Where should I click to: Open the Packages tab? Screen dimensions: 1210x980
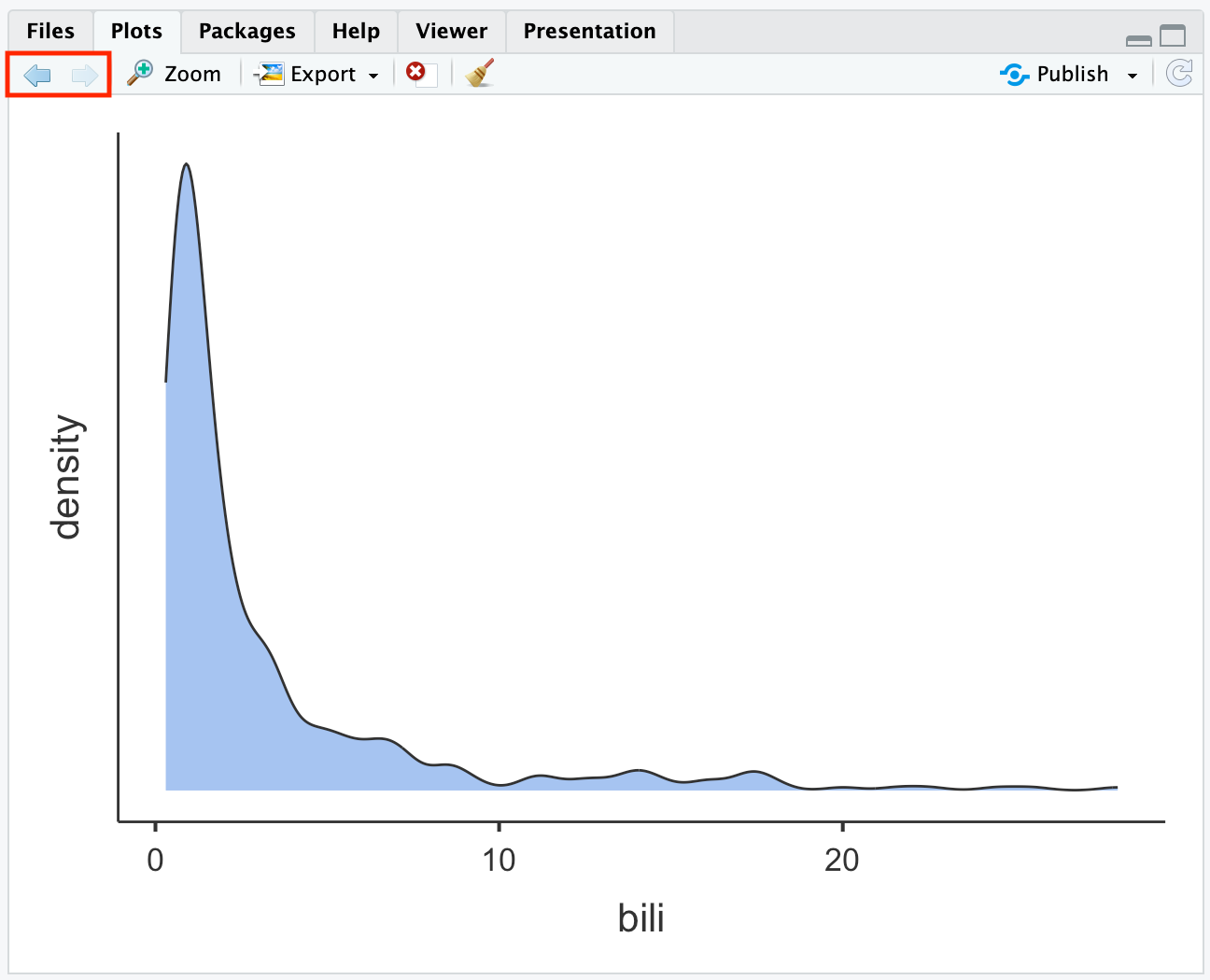246,31
